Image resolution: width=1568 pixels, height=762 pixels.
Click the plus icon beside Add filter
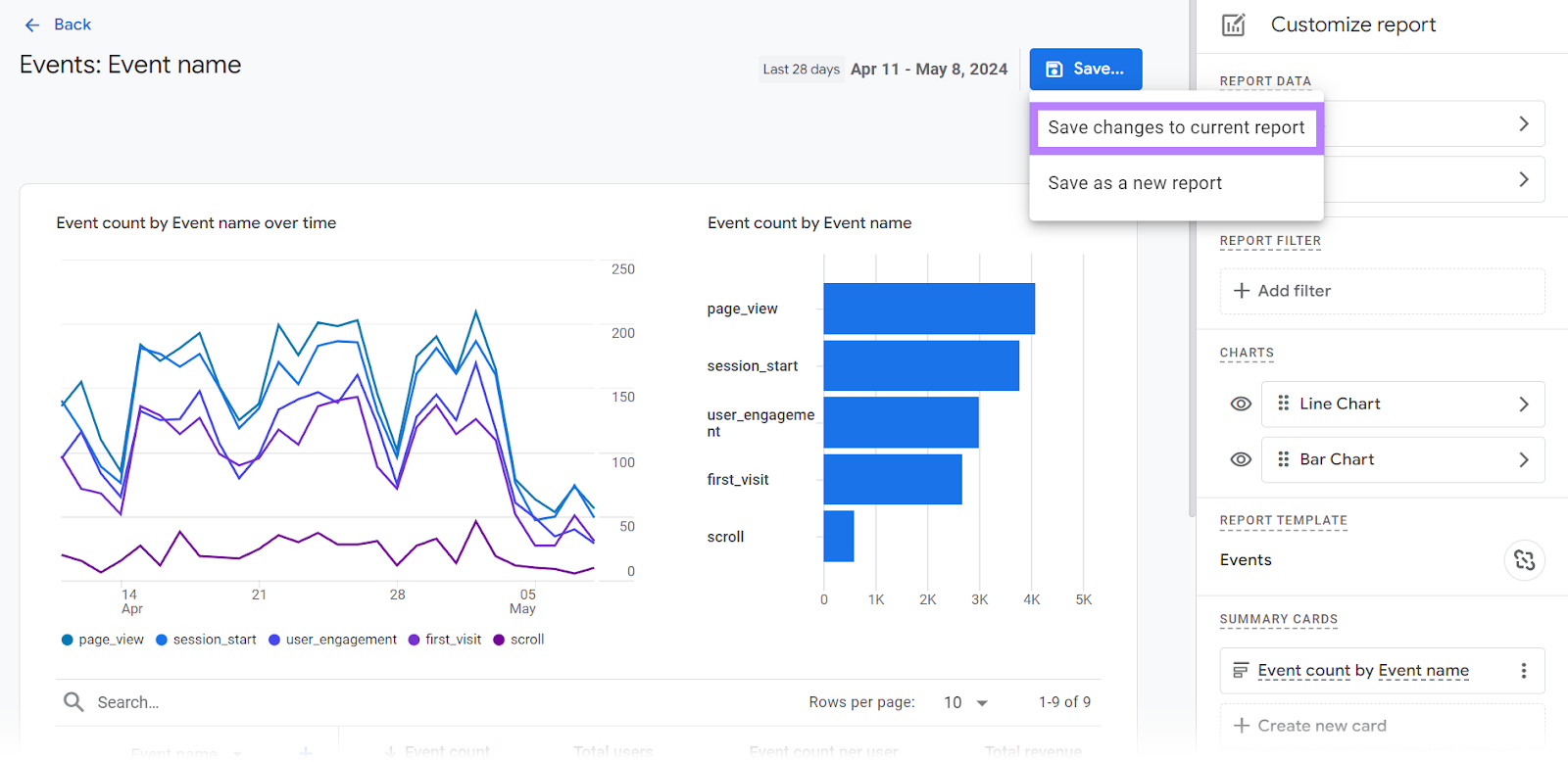click(x=1242, y=291)
